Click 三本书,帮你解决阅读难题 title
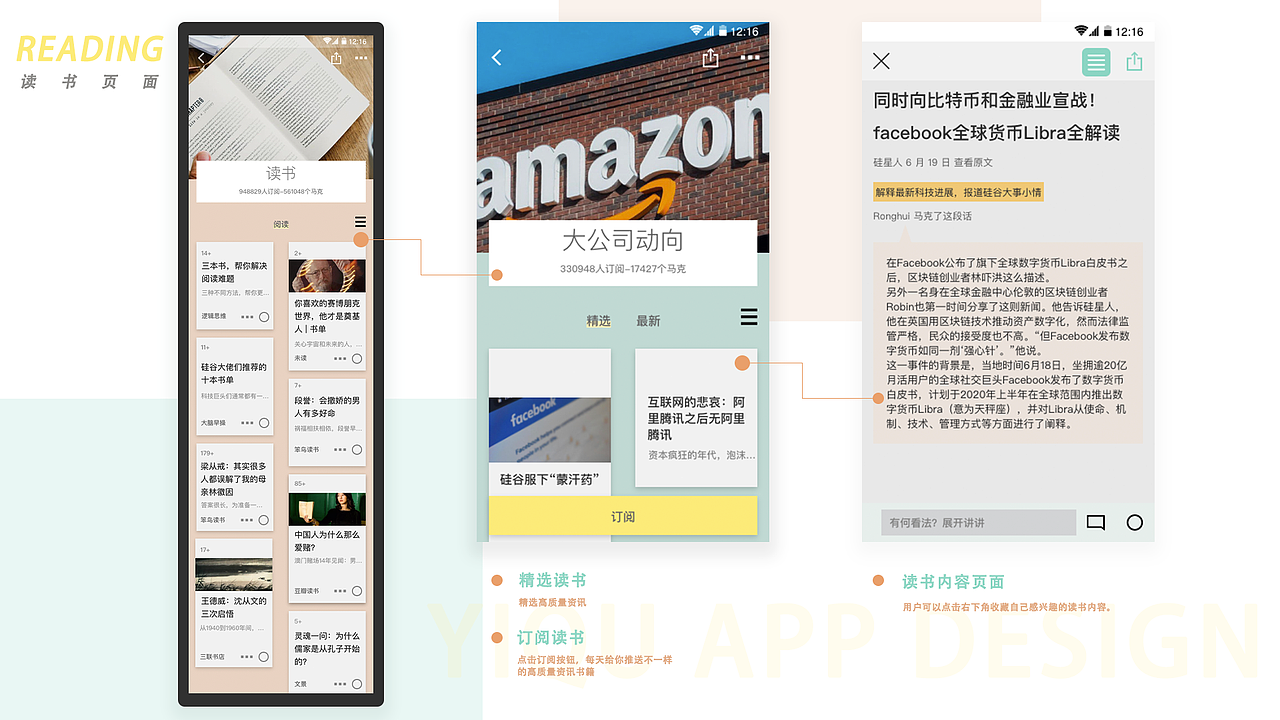The image size is (1280, 720). [x=234, y=272]
